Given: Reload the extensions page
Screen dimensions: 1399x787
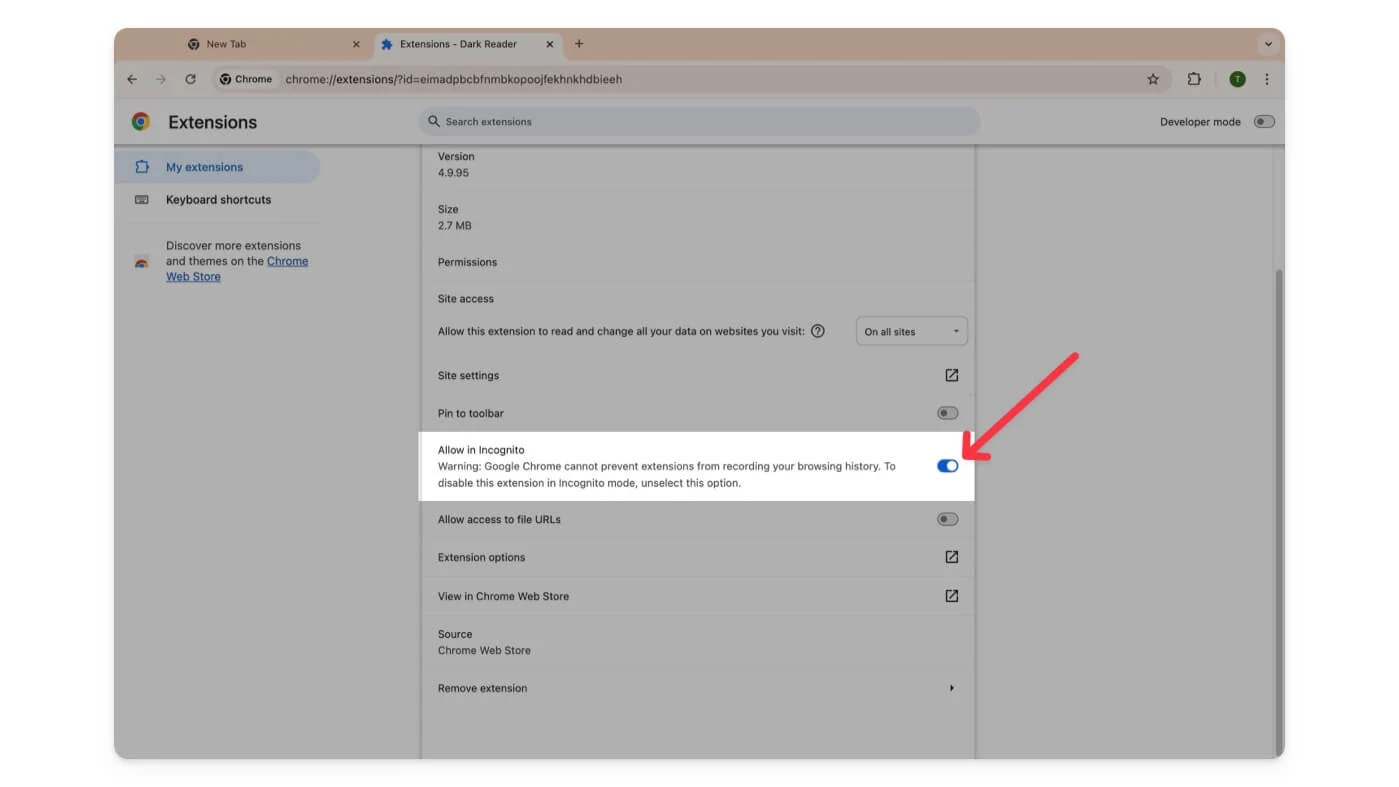Looking at the screenshot, I should click(190, 79).
